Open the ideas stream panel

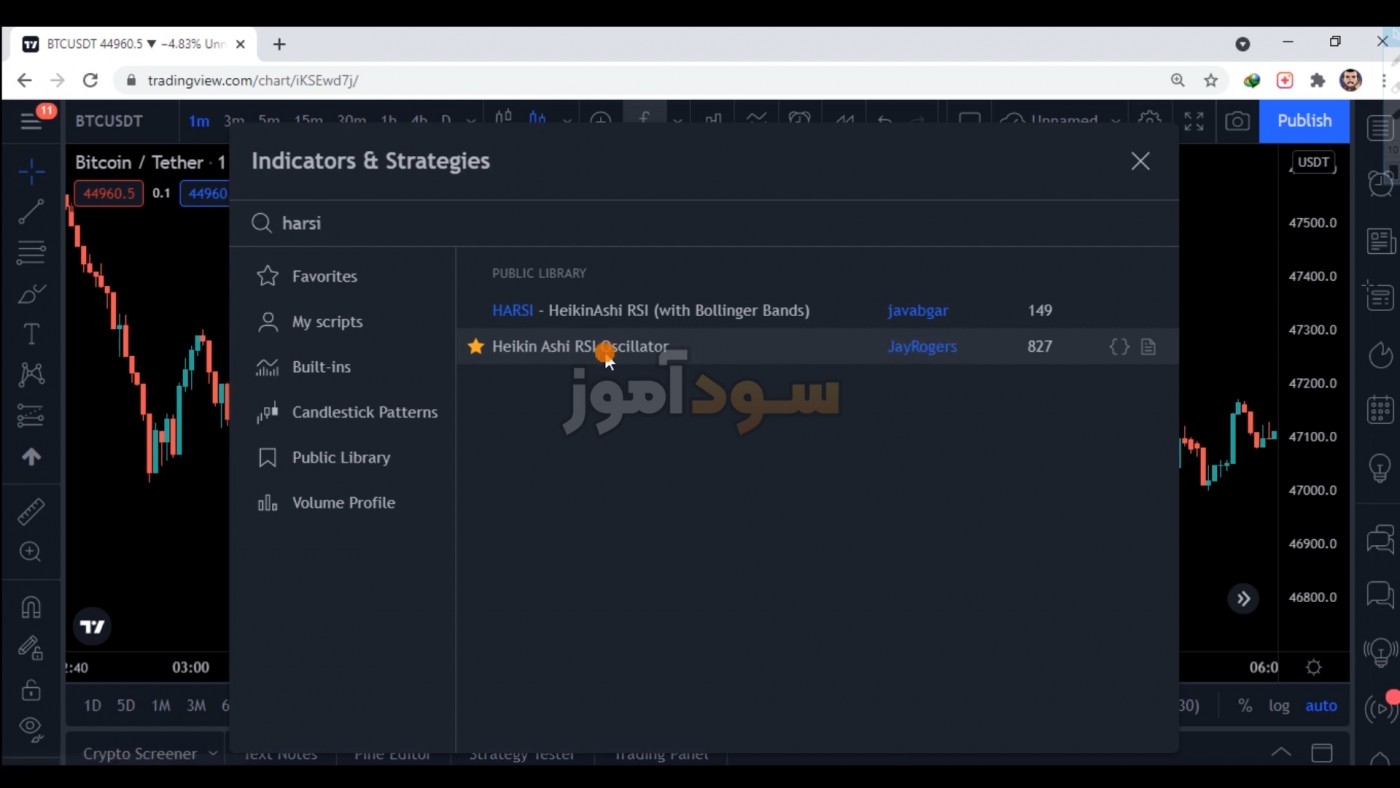click(x=1381, y=653)
